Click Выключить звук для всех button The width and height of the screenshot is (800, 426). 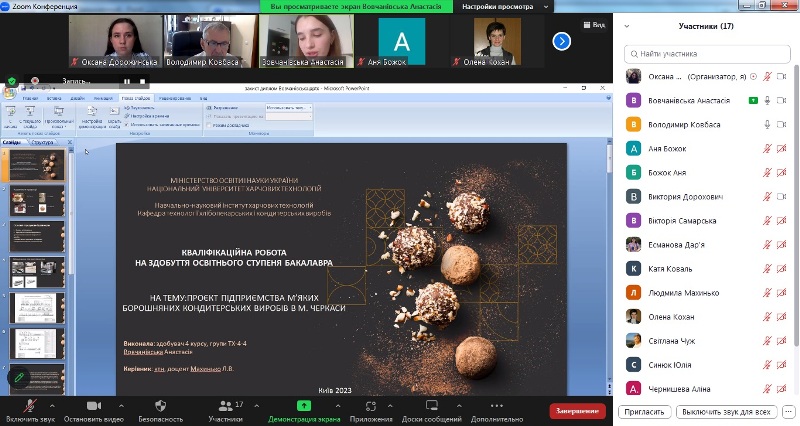point(726,412)
